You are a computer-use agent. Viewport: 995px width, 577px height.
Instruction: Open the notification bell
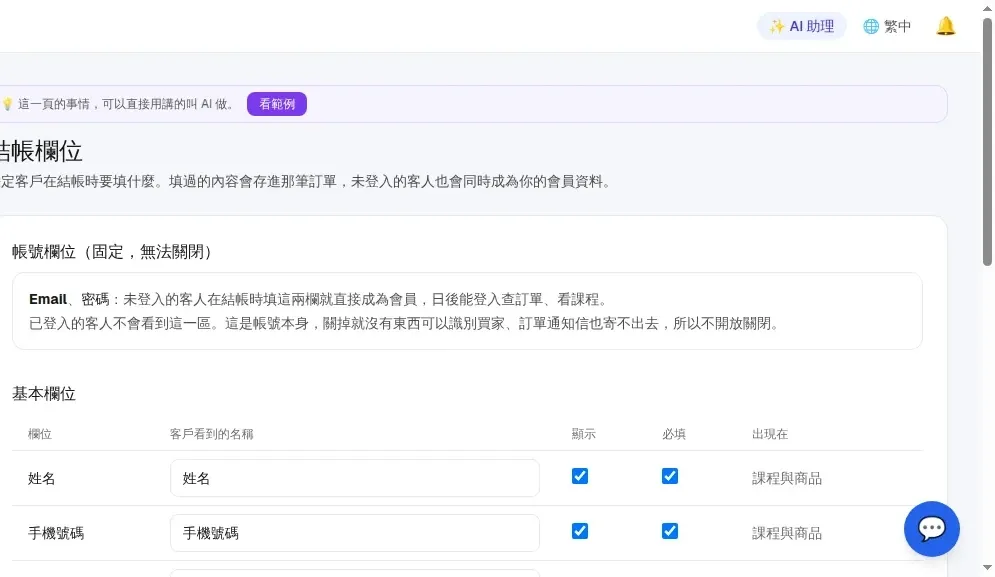pyautogui.click(x=946, y=26)
